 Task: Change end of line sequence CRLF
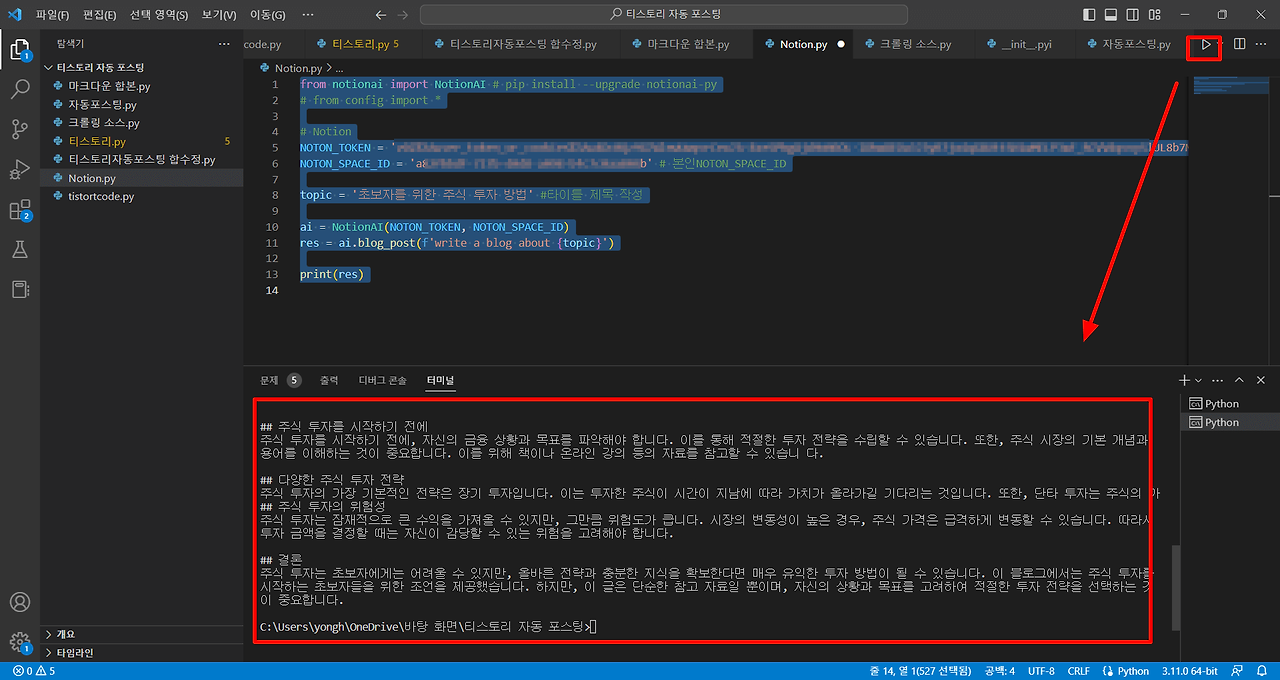point(1078,671)
